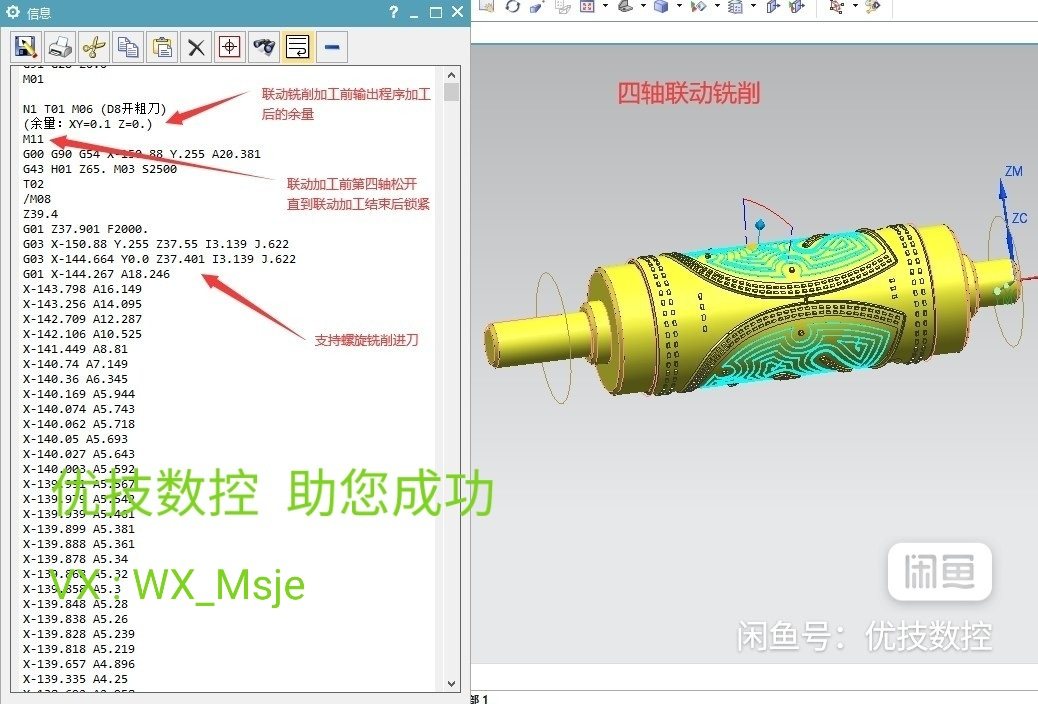This screenshot has height=704, width=1038.
Task: Click the rotate view icon in NX toolbar
Action: (x=512, y=6)
